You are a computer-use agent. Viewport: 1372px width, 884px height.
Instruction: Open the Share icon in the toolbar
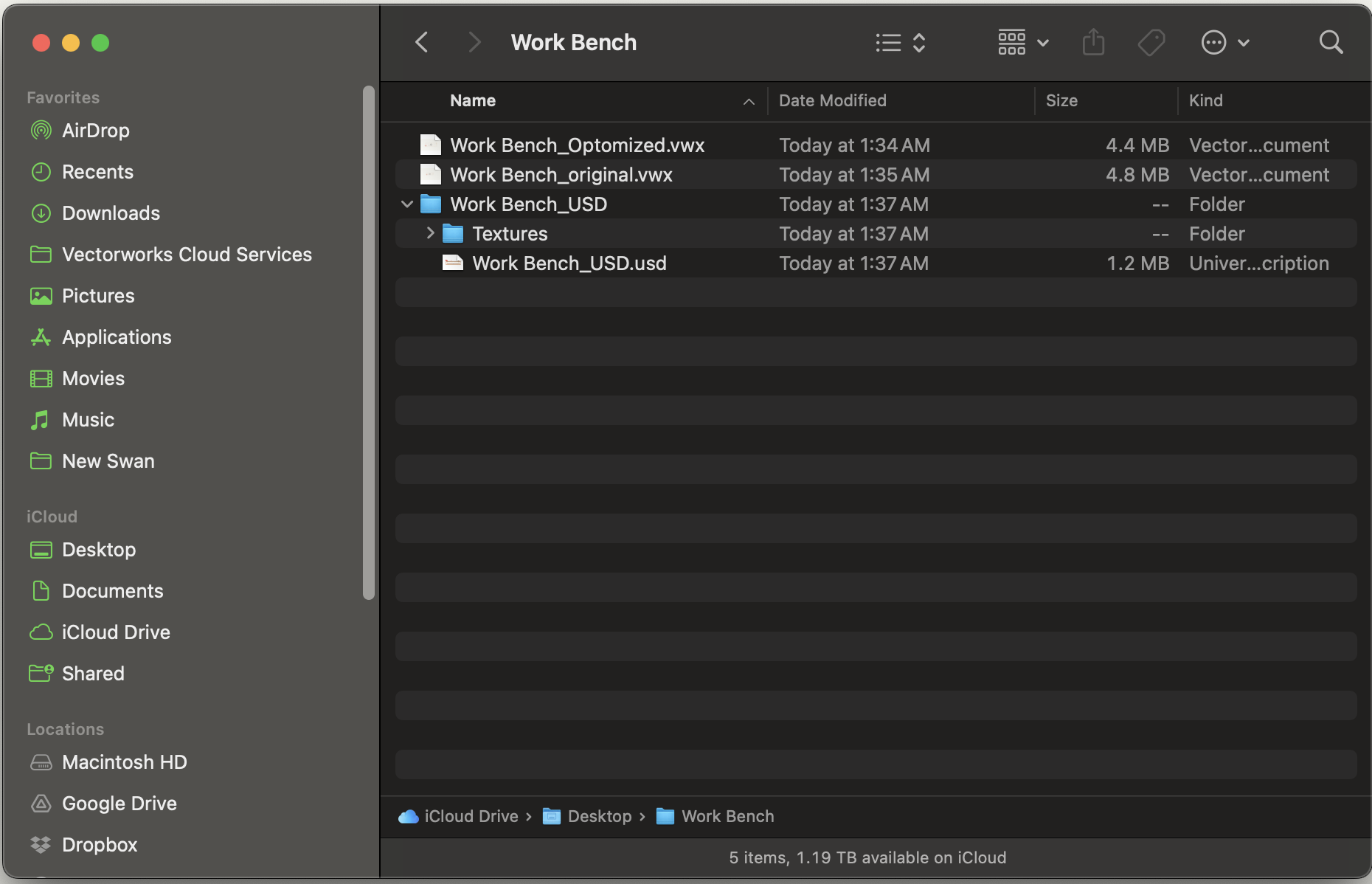[1094, 42]
